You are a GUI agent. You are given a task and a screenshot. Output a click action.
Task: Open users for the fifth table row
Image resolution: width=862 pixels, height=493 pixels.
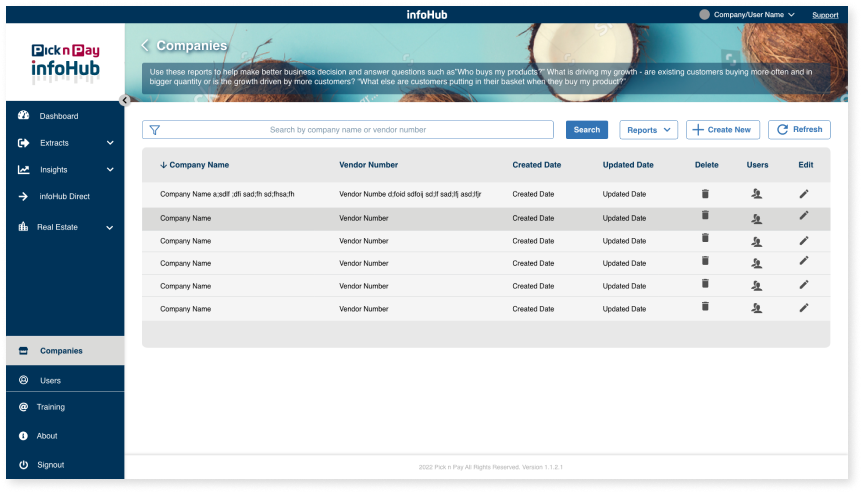[x=756, y=286]
